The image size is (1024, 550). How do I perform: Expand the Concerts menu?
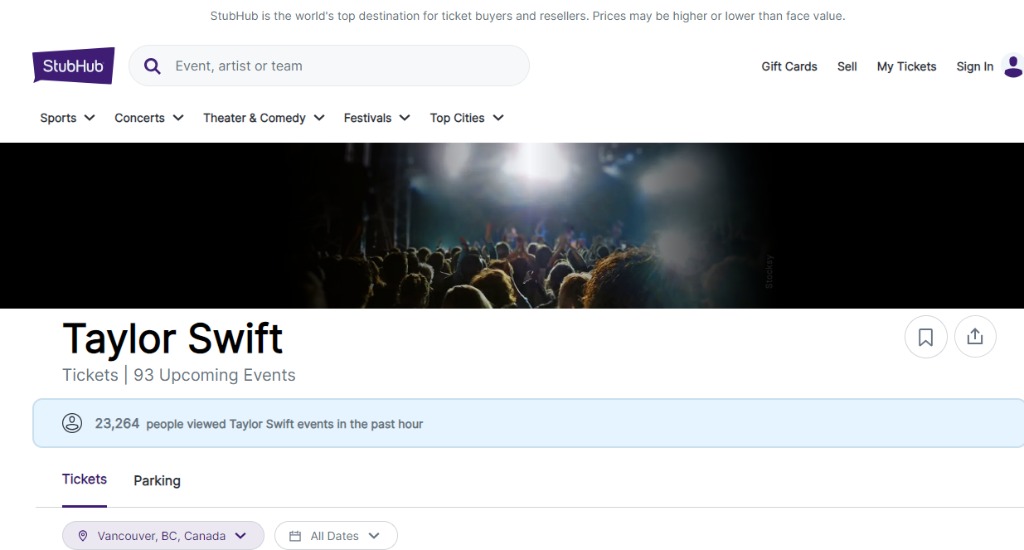[149, 118]
